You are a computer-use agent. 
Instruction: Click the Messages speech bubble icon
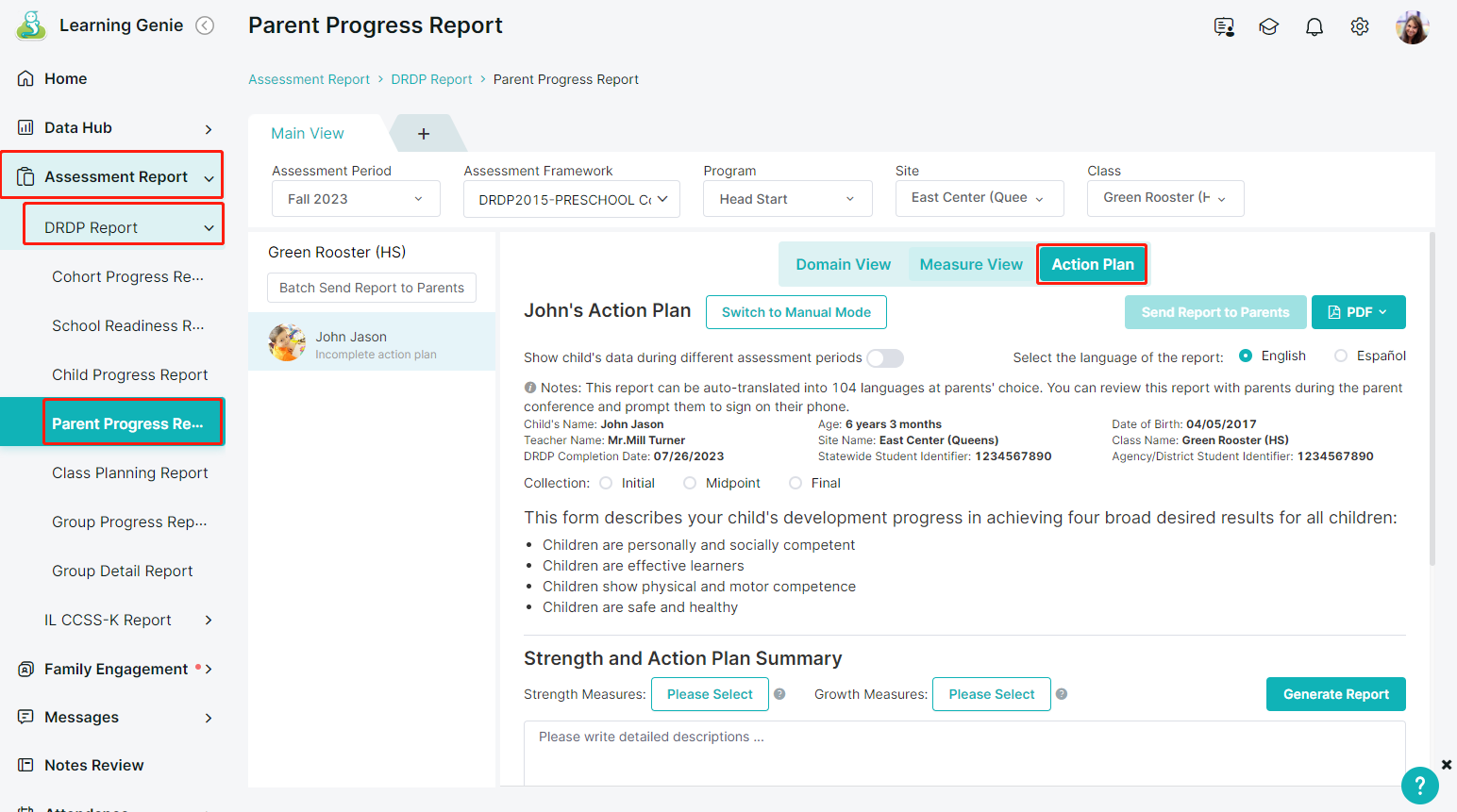tap(26, 717)
